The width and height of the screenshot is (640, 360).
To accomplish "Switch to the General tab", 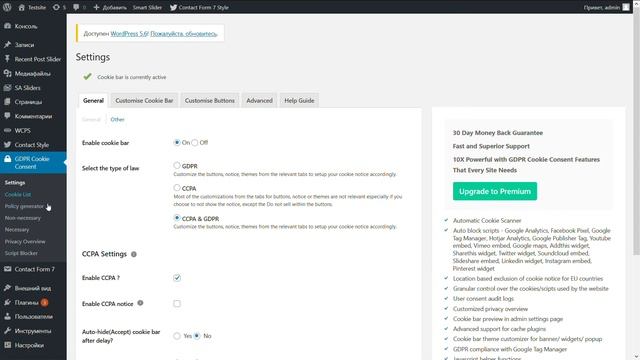I will click(93, 100).
